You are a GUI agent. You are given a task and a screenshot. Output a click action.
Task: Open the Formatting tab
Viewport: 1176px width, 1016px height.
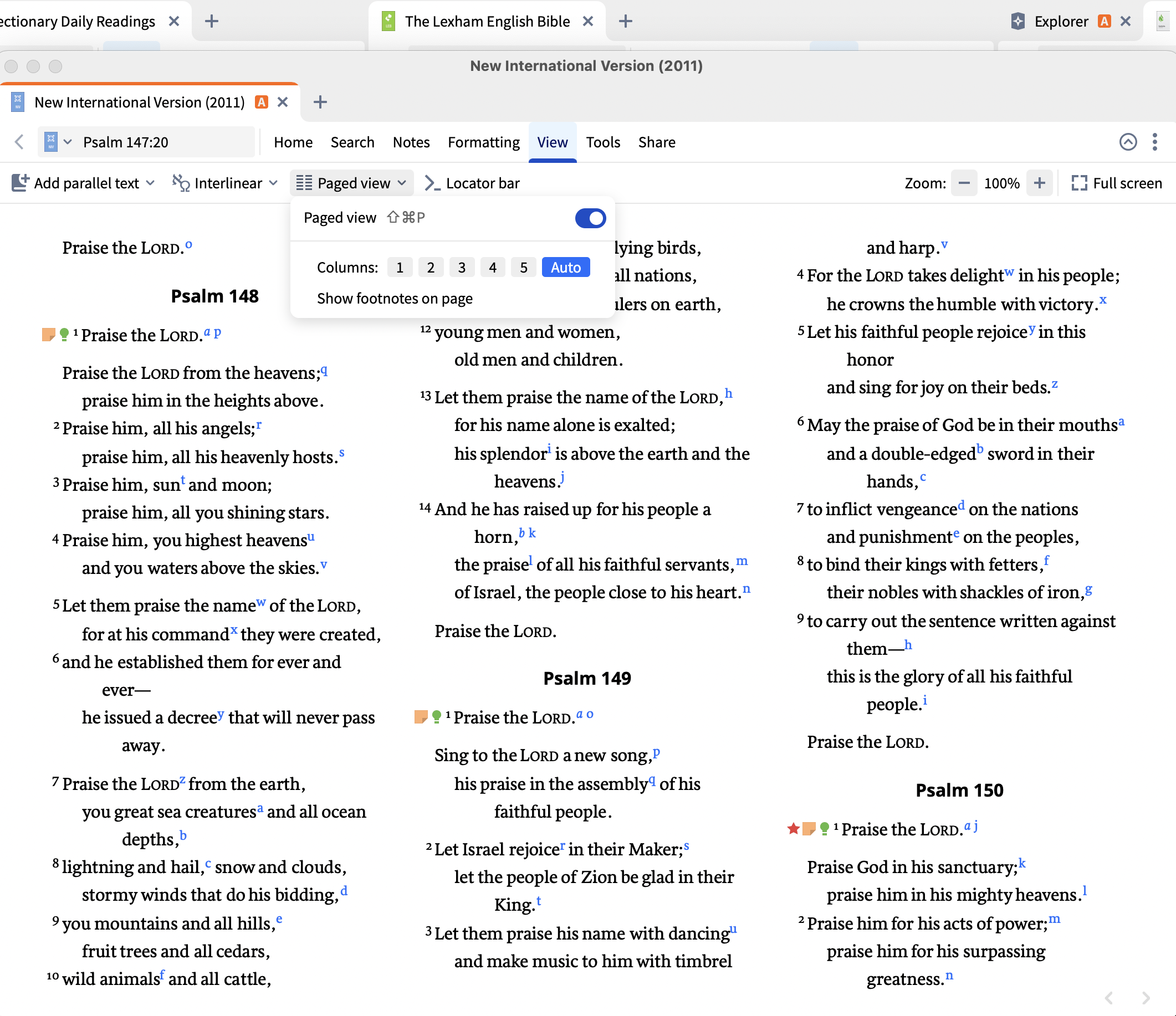point(484,142)
